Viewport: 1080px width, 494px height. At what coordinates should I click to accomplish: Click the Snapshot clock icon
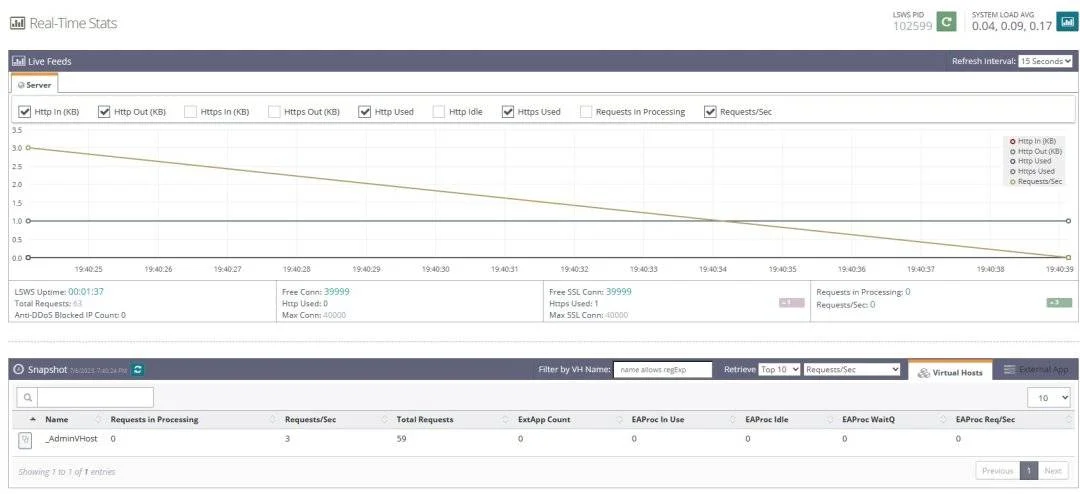(19, 369)
